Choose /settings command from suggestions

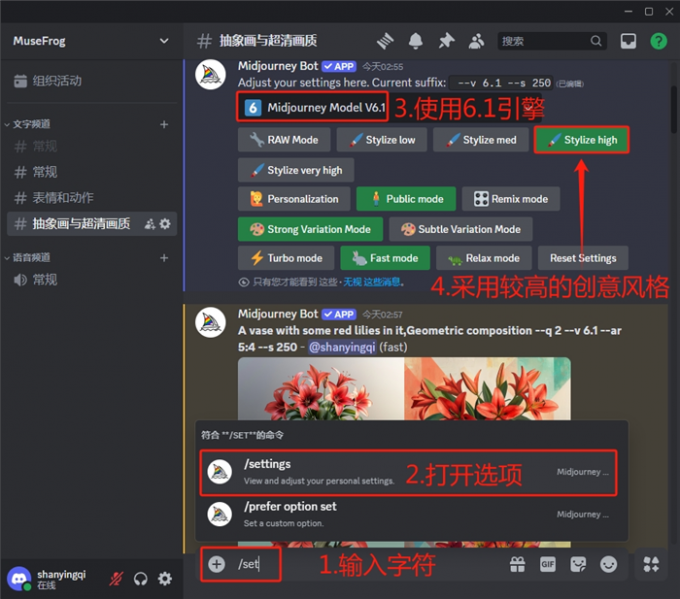pos(408,472)
